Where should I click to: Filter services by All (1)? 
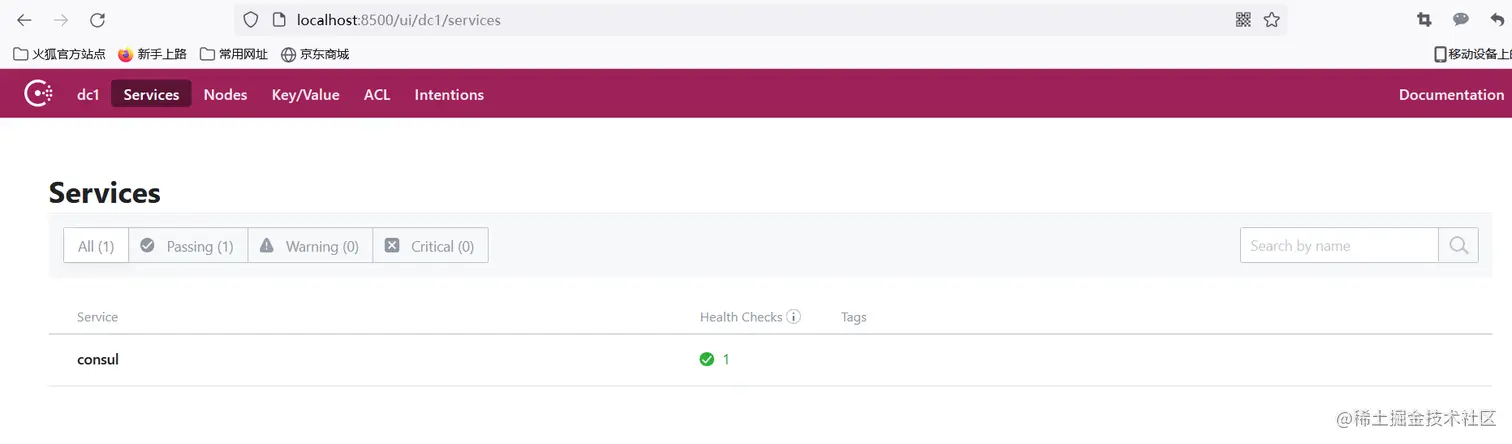[x=96, y=246]
